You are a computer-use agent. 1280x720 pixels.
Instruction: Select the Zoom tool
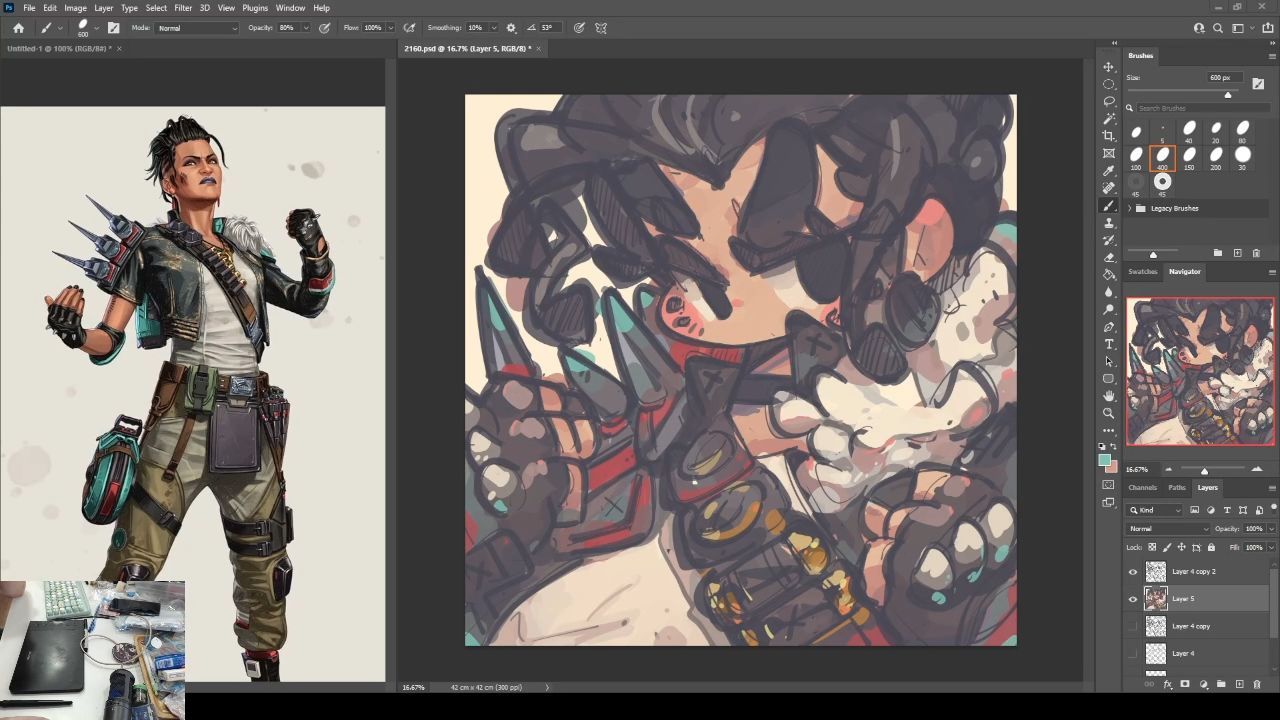coord(1109,413)
